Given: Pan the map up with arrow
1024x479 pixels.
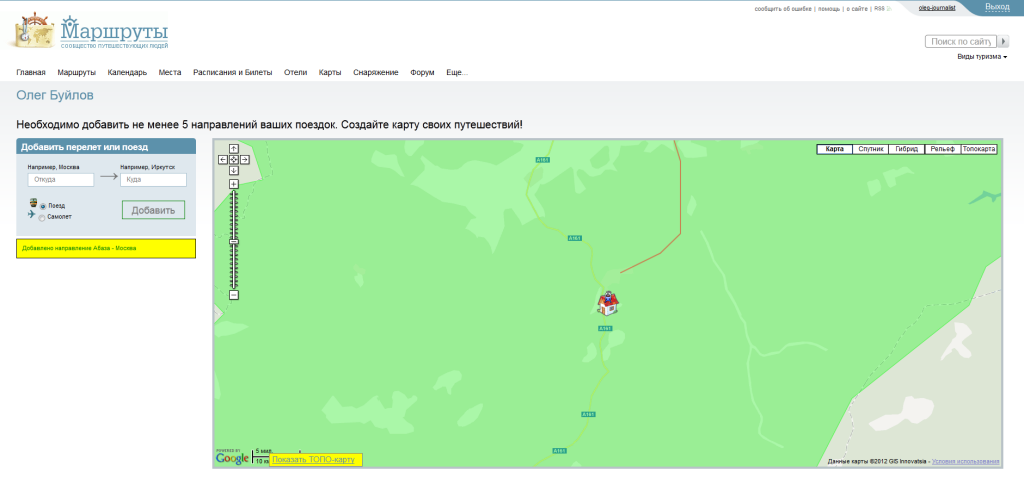Looking at the screenshot, I should [x=234, y=149].
